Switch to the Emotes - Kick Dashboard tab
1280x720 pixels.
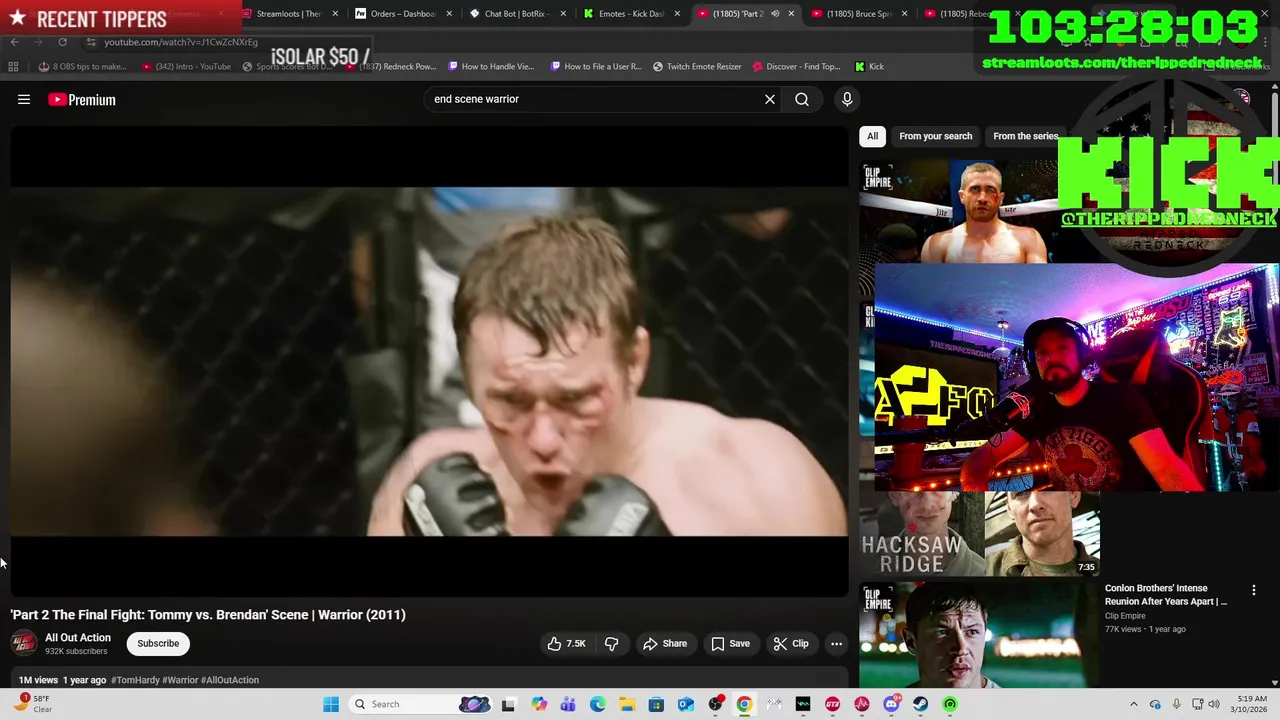point(630,14)
